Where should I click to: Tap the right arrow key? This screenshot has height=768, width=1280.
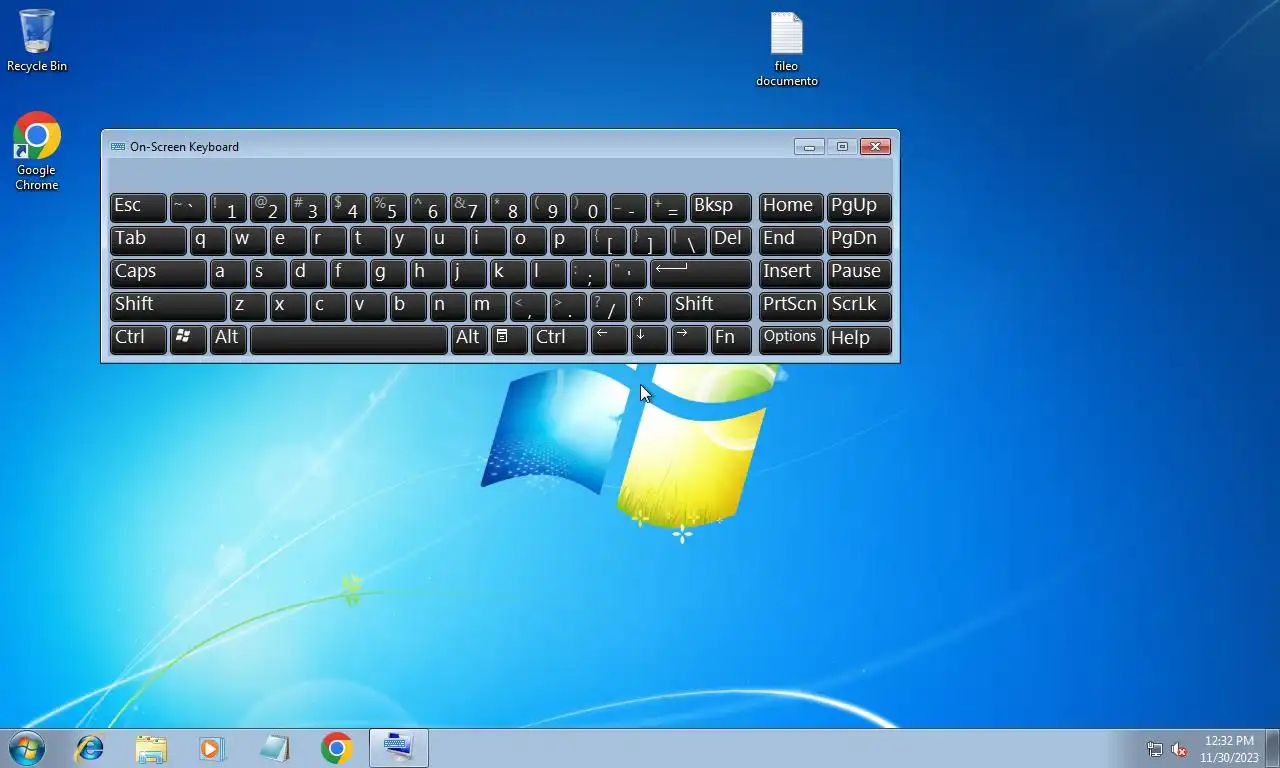tap(689, 339)
